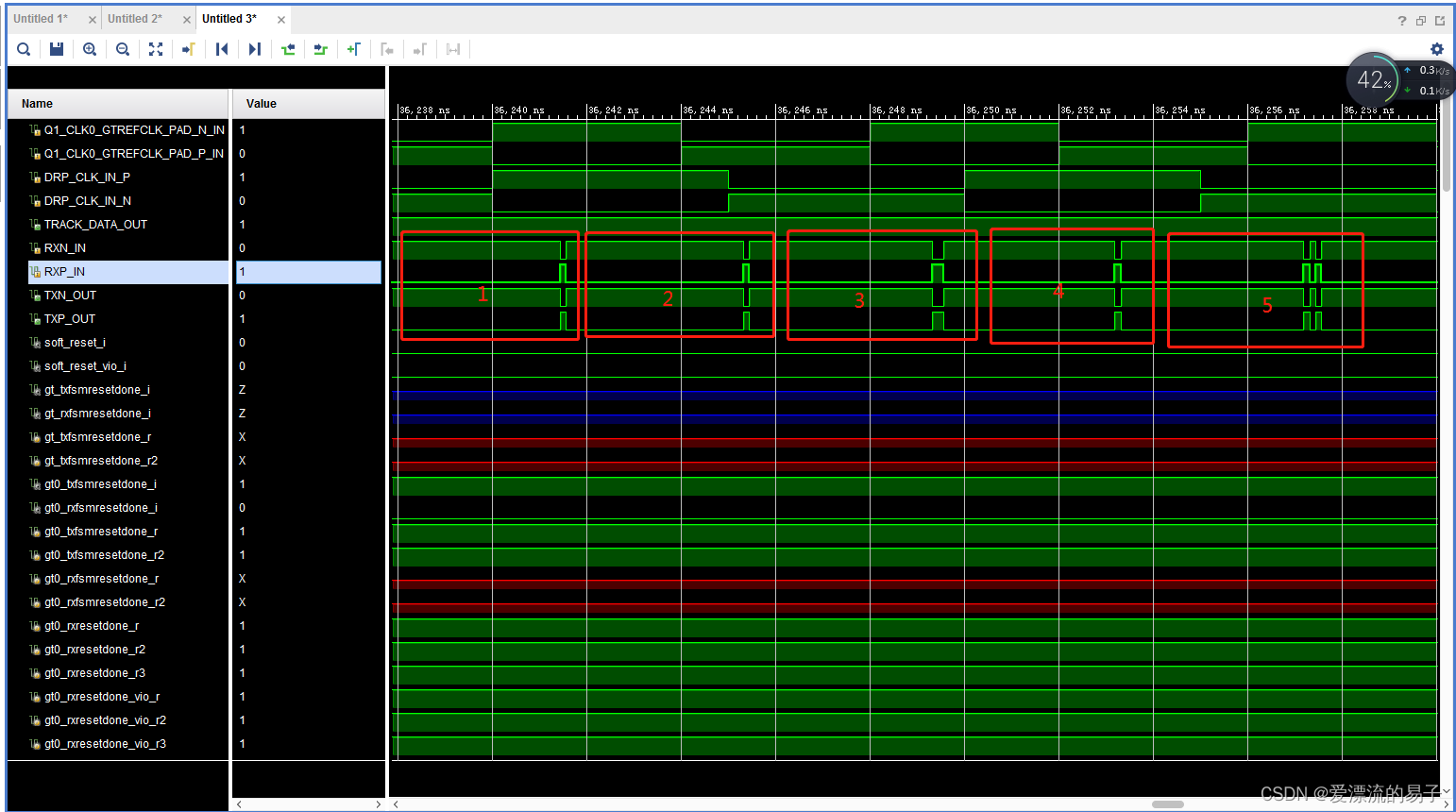
Task: Jump to time zero icon
Action: (x=222, y=49)
